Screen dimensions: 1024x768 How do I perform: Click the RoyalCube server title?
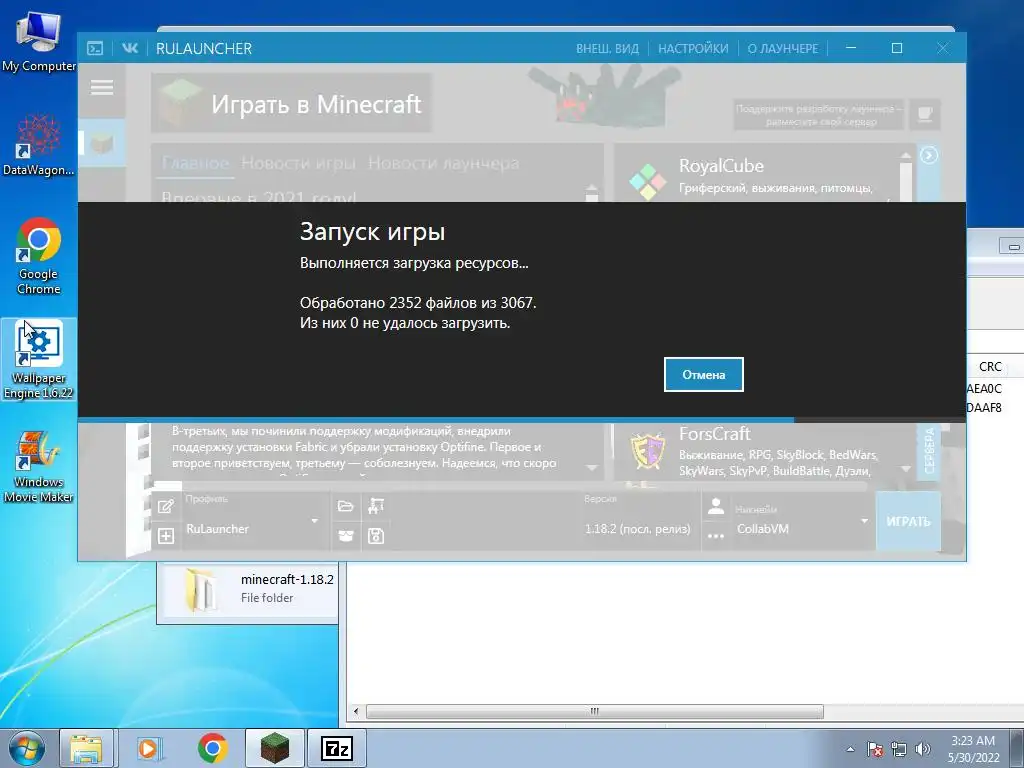click(x=721, y=166)
